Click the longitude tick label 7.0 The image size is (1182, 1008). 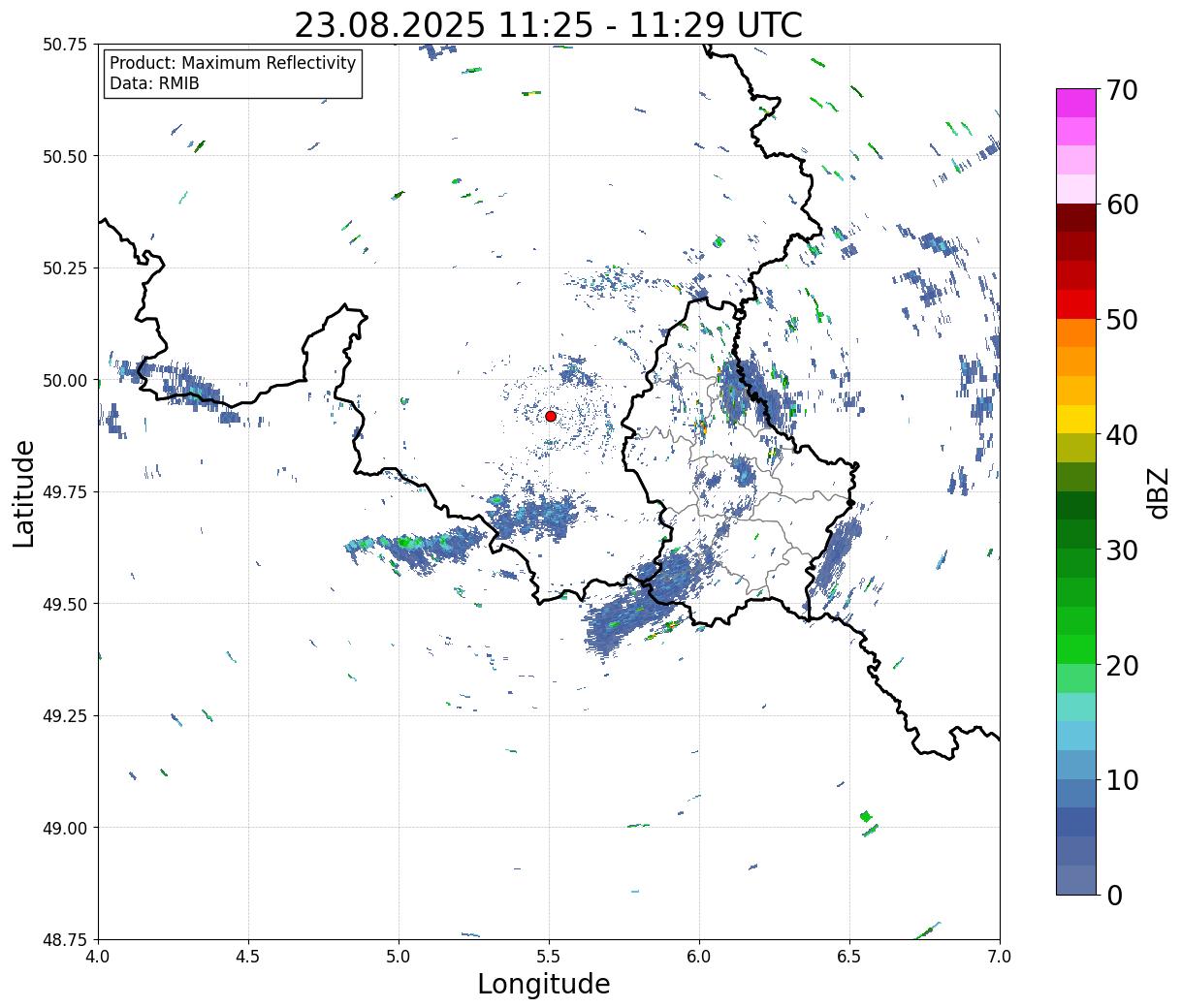pos(1000,956)
